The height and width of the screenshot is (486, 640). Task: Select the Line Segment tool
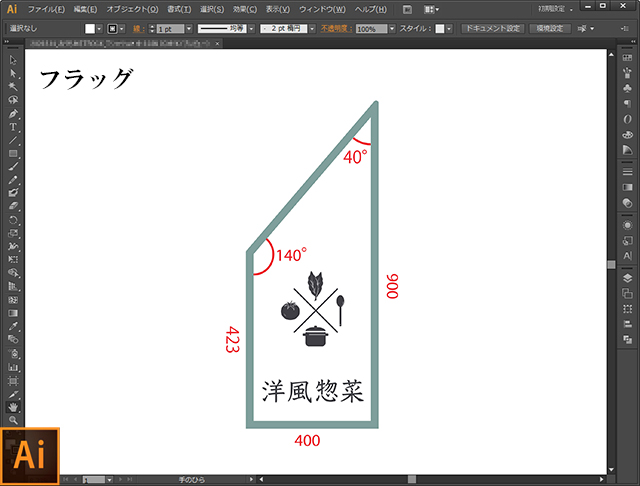click(13, 140)
